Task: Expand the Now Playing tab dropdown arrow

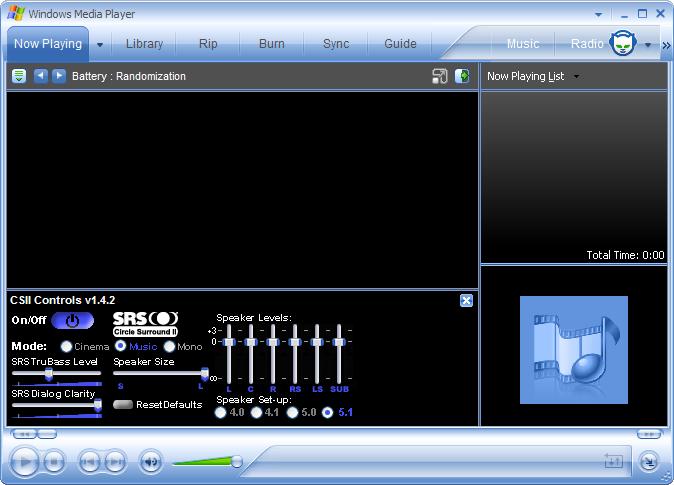Action: pyautogui.click(x=100, y=45)
